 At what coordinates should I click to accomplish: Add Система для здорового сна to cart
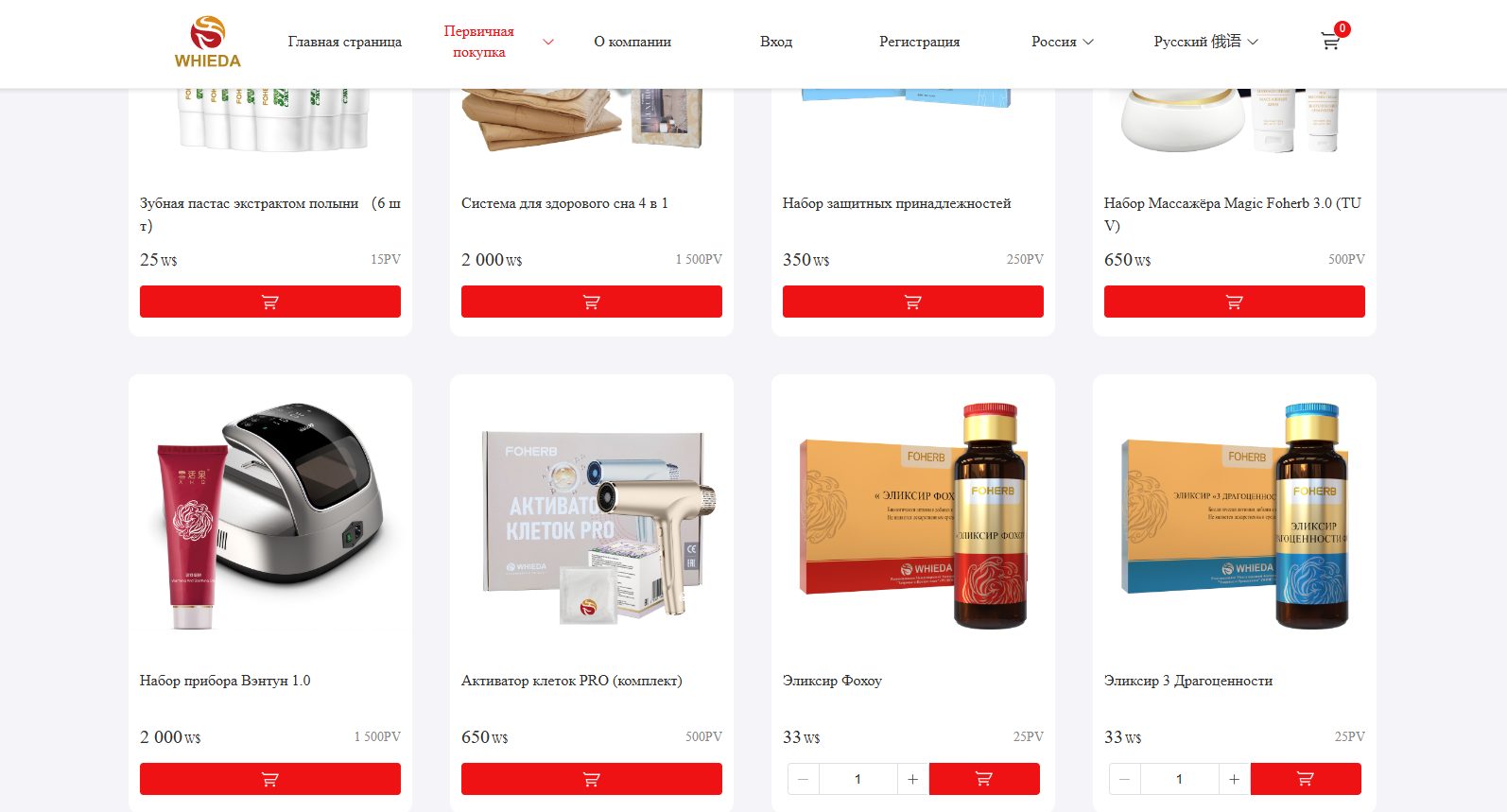click(x=592, y=302)
